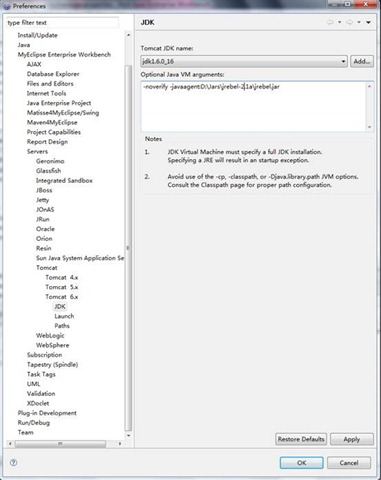Open the view menu triangle in header
Screen dimensions: 381x480
click(x=368, y=22)
